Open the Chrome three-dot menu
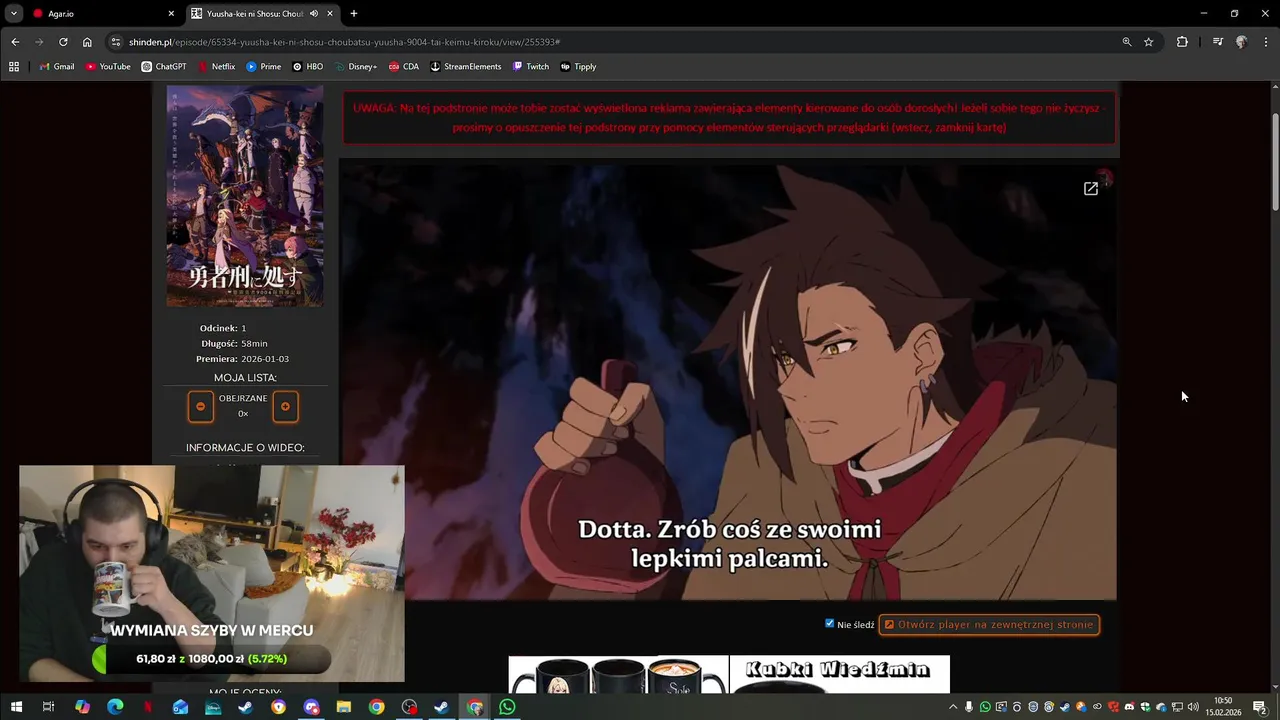 pos(1265,42)
